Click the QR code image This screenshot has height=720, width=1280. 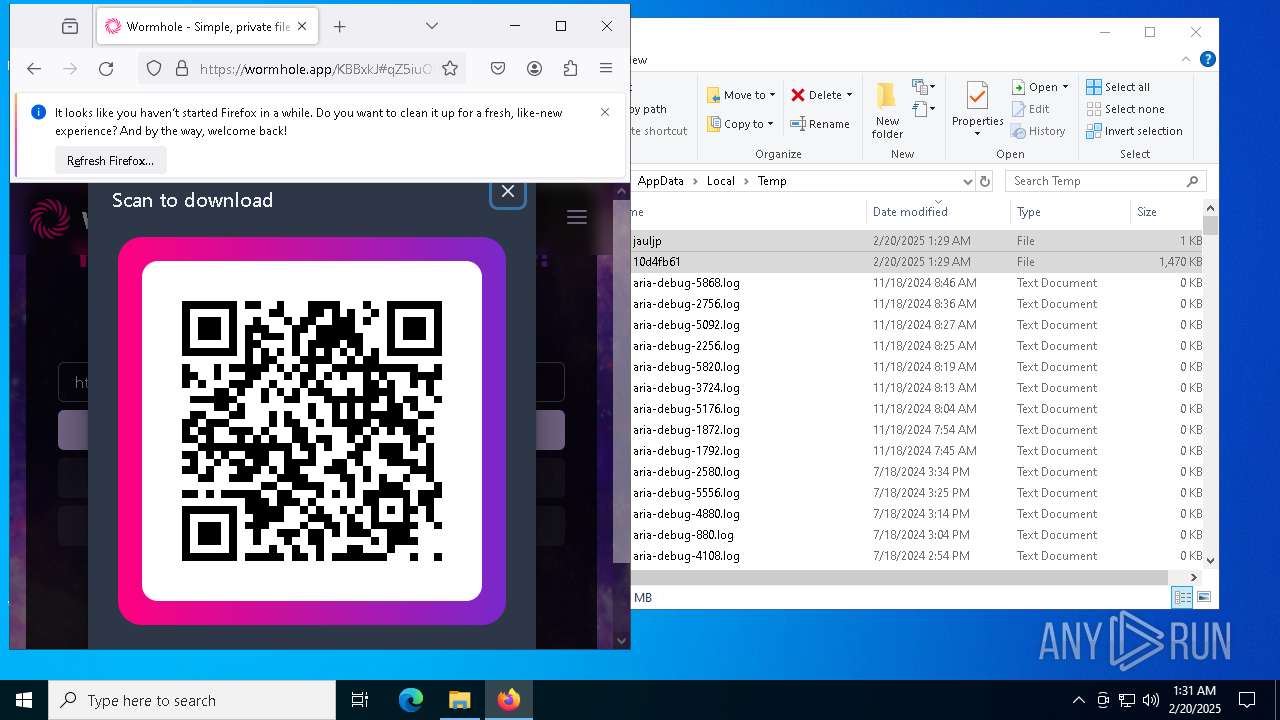[312, 431]
